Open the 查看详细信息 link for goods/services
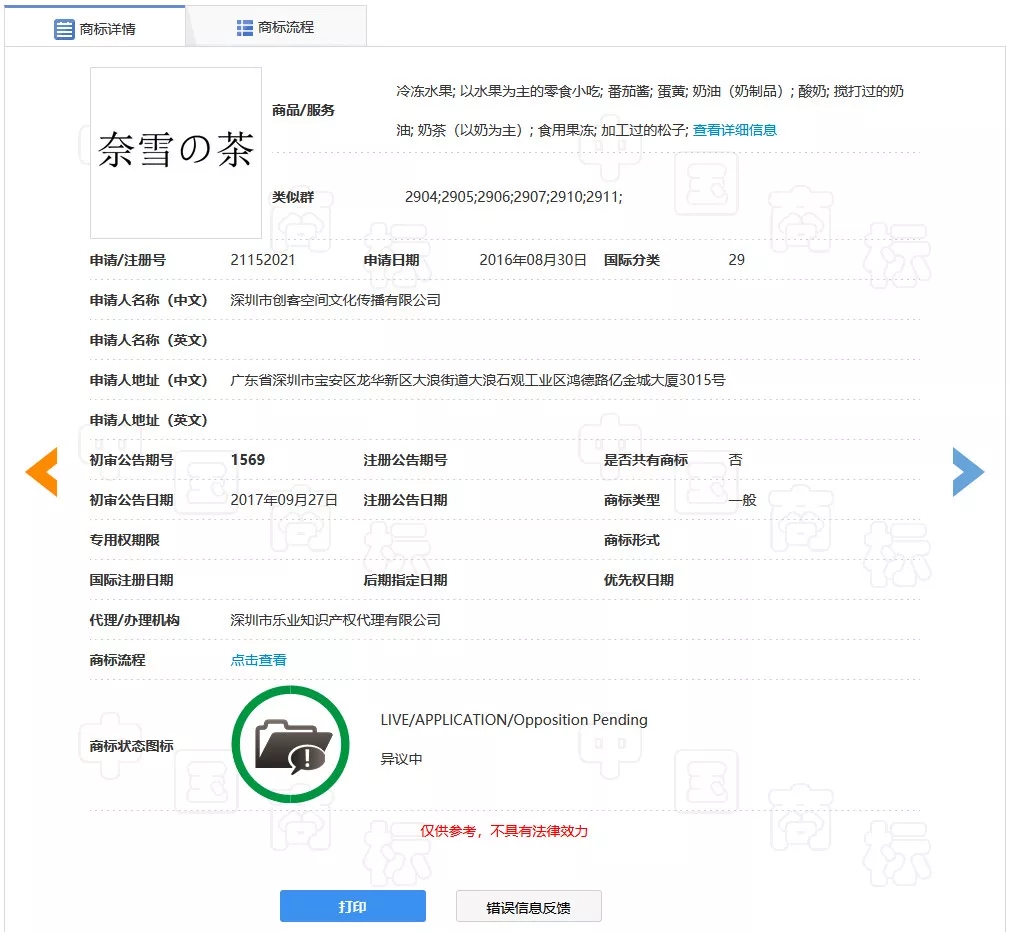This screenshot has width=1010, height=932. click(735, 130)
